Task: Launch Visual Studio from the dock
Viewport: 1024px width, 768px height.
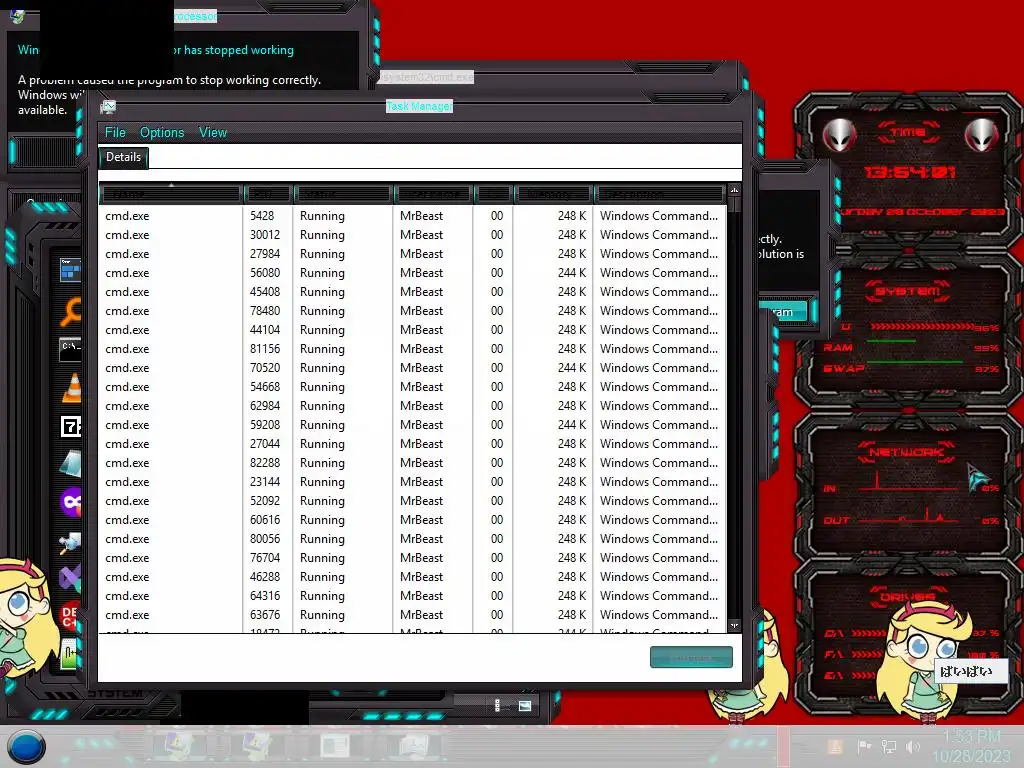Action: tap(71, 577)
